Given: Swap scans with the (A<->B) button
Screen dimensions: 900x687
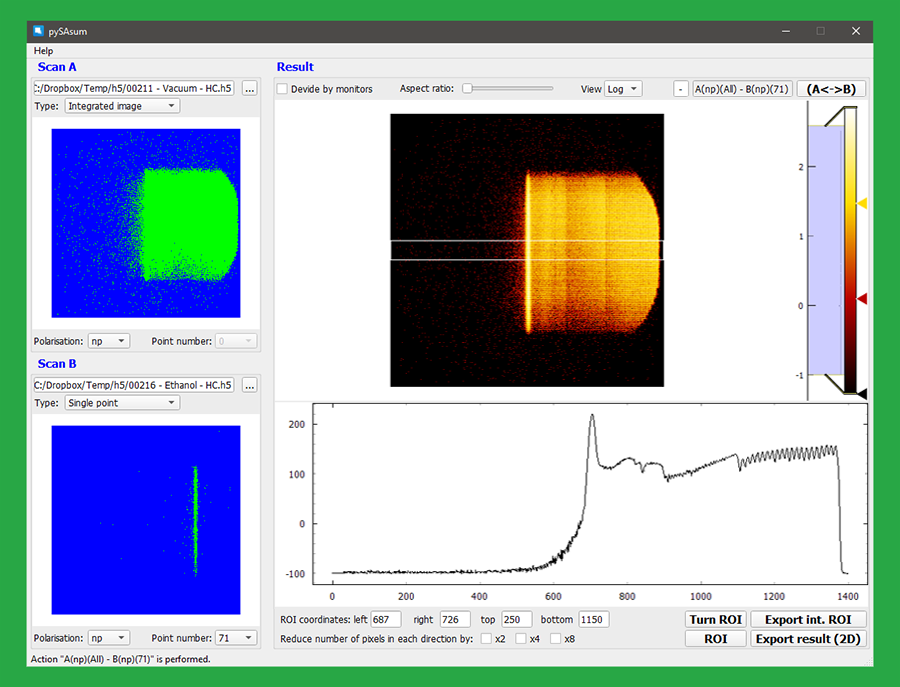Looking at the screenshot, I should point(831,89).
